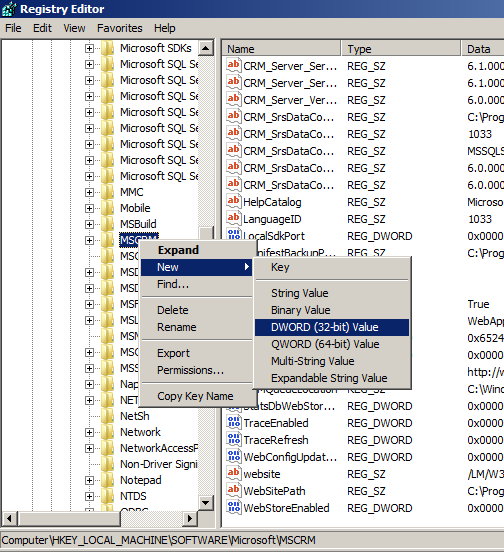Expand the Notepad tree node

[89, 480]
